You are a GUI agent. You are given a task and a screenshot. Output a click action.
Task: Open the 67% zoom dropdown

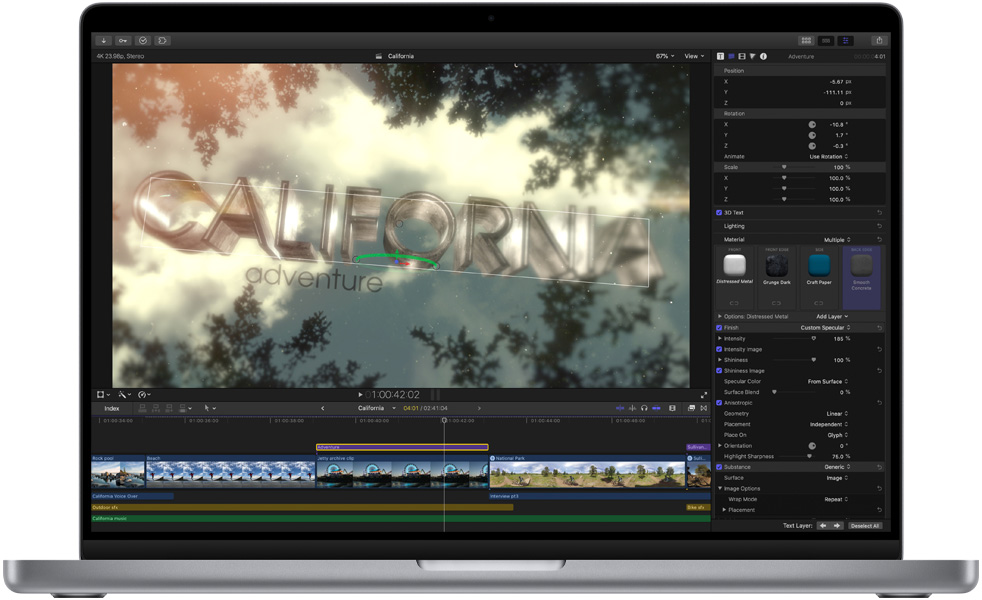(665, 56)
